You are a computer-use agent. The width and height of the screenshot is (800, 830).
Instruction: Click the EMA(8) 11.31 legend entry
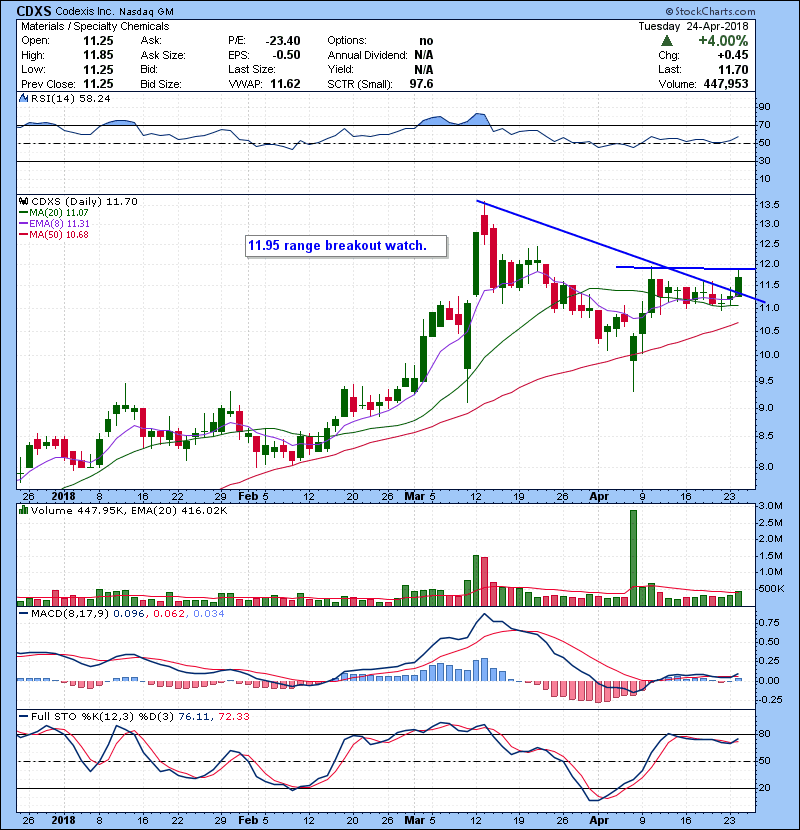tap(54, 223)
